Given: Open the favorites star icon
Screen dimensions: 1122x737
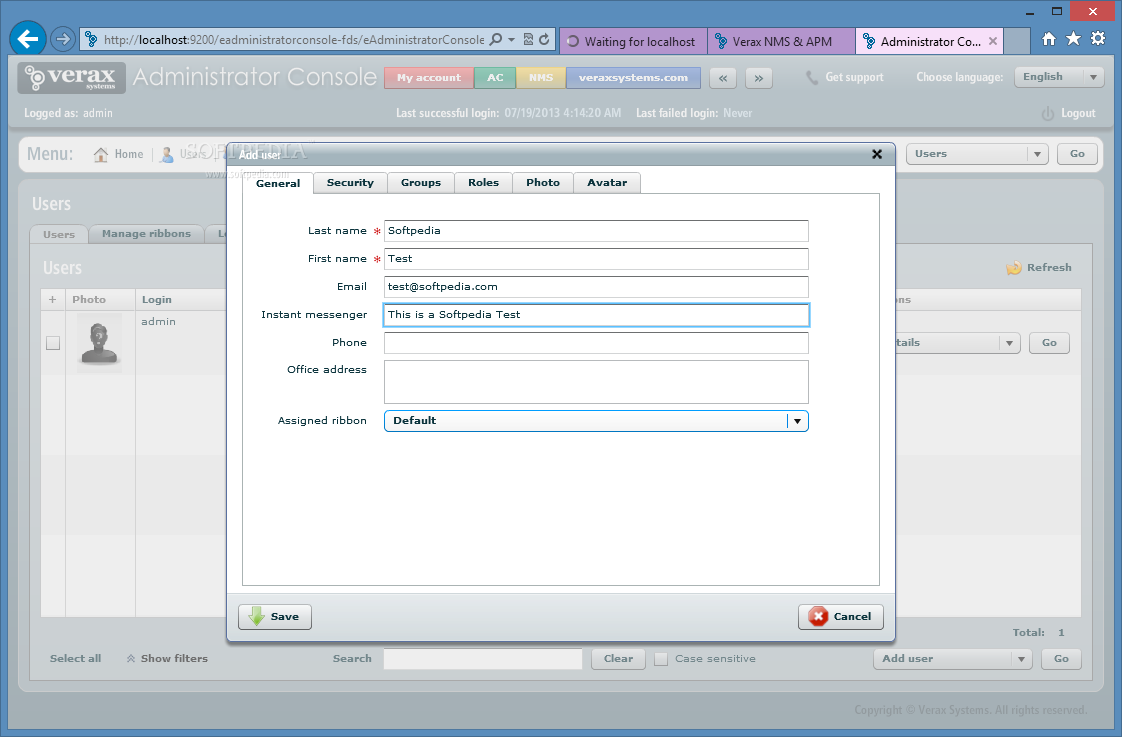Looking at the screenshot, I should coord(1073,39).
